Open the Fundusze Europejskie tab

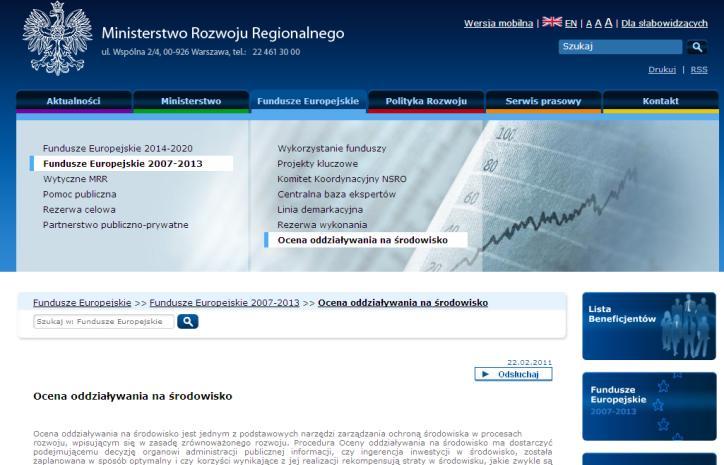(308, 101)
